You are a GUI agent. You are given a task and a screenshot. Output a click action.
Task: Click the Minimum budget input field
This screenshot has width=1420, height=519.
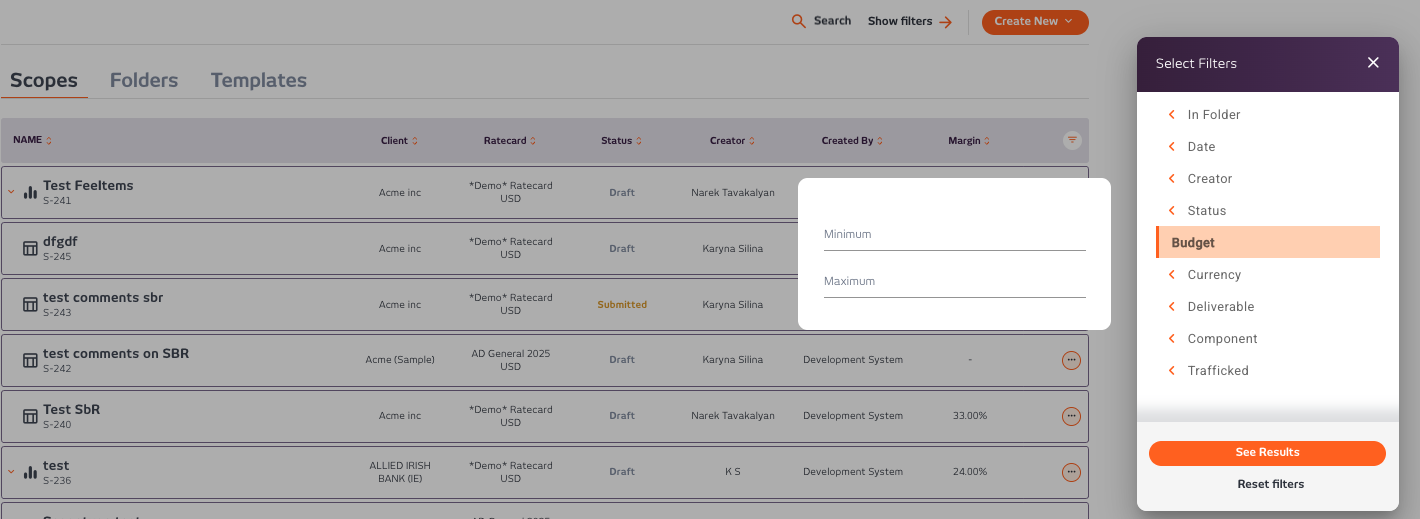pyautogui.click(x=954, y=235)
